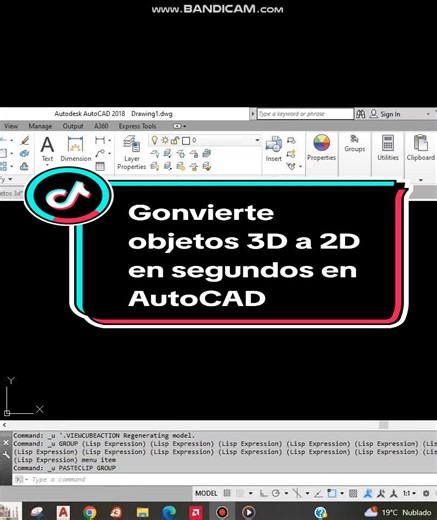Open the View ribbon tab
The image size is (437, 520).
pyautogui.click(x=11, y=126)
